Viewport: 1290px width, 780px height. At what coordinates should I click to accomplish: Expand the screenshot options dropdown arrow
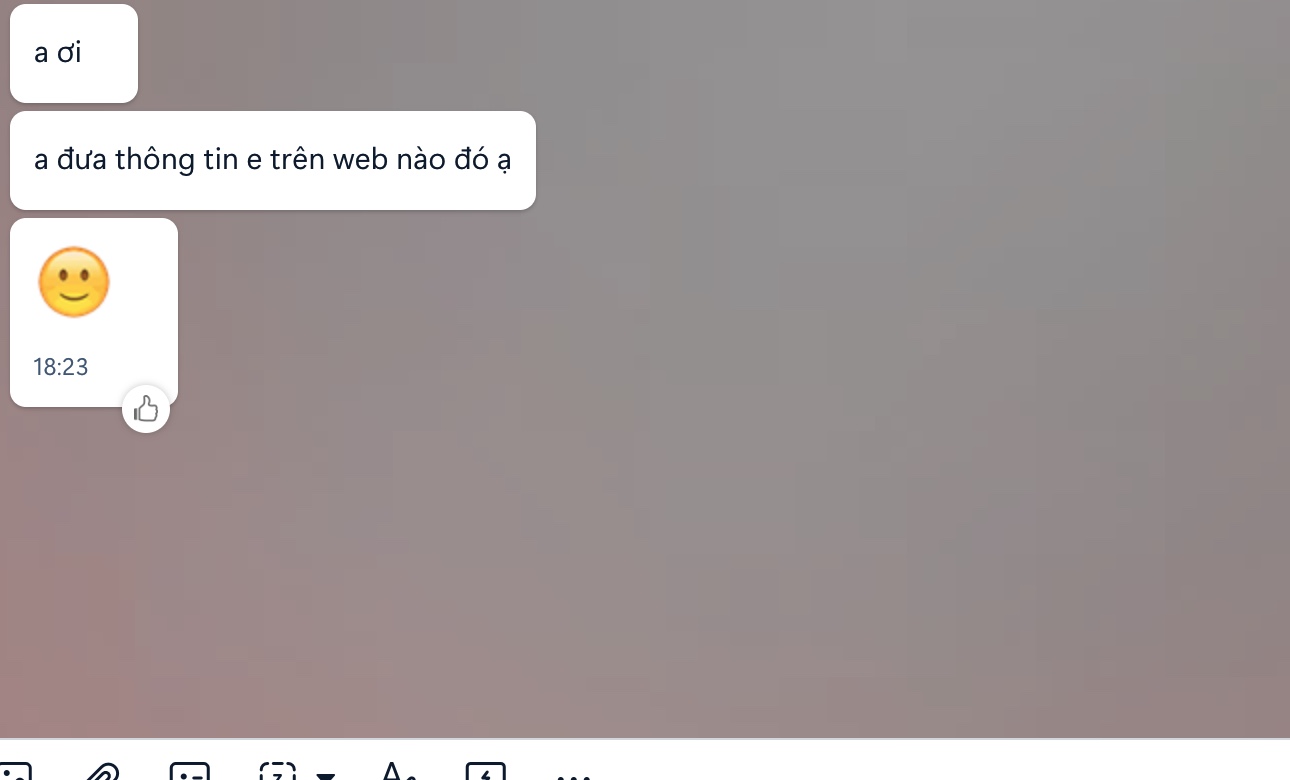pyautogui.click(x=325, y=775)
